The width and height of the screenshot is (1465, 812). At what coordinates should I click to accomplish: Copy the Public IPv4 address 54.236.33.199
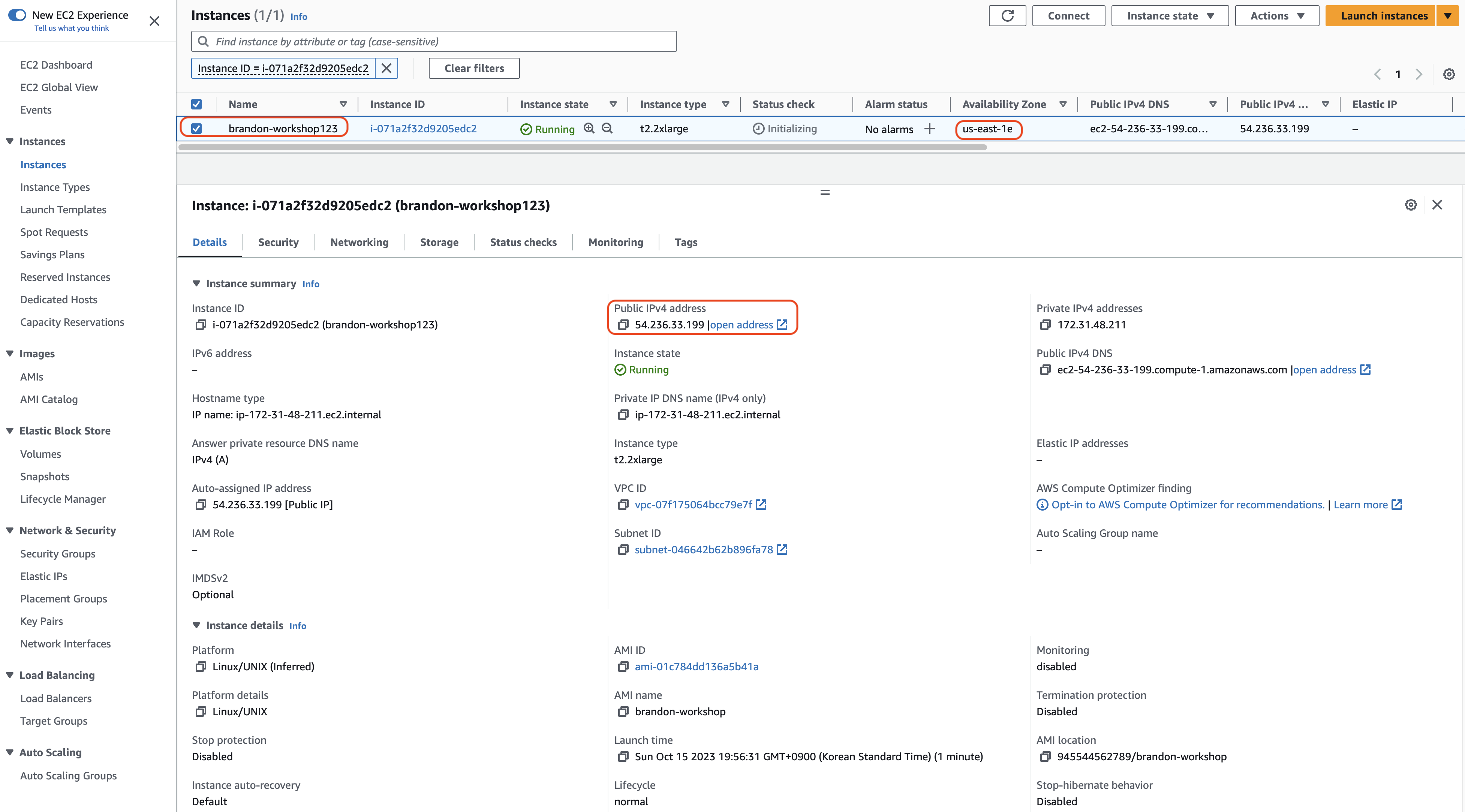click(623, 325)
